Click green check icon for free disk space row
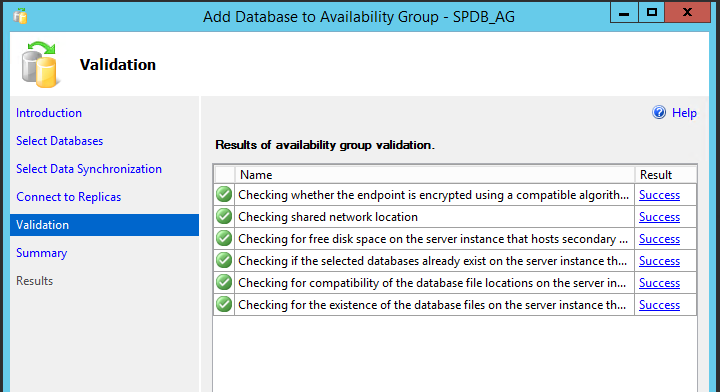Screen dimensions: 720x392 [224, 239]
